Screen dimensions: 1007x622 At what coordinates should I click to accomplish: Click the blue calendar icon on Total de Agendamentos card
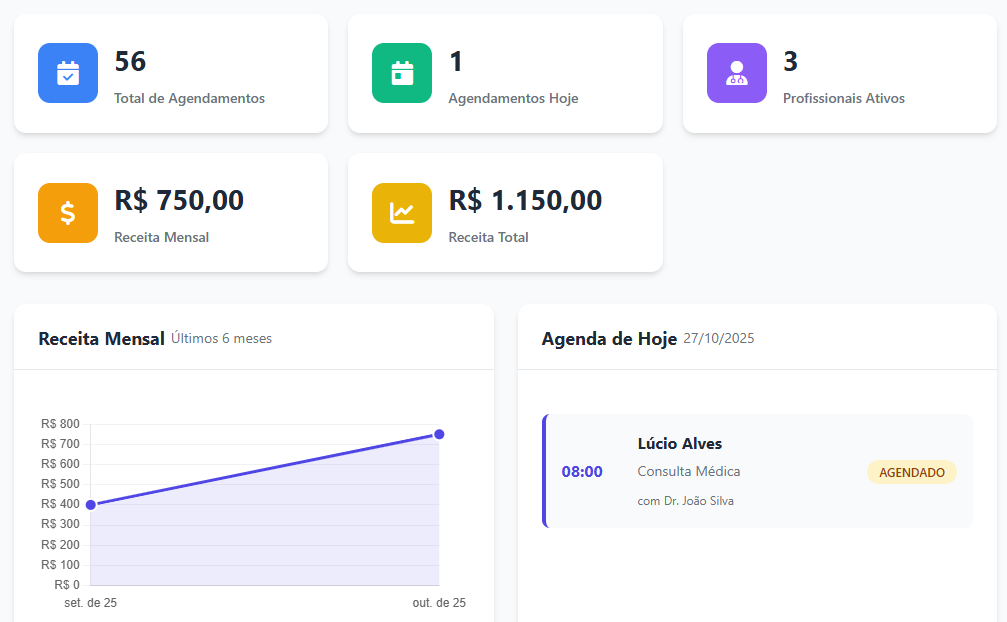pyautogui.click(x=67, y=72)
